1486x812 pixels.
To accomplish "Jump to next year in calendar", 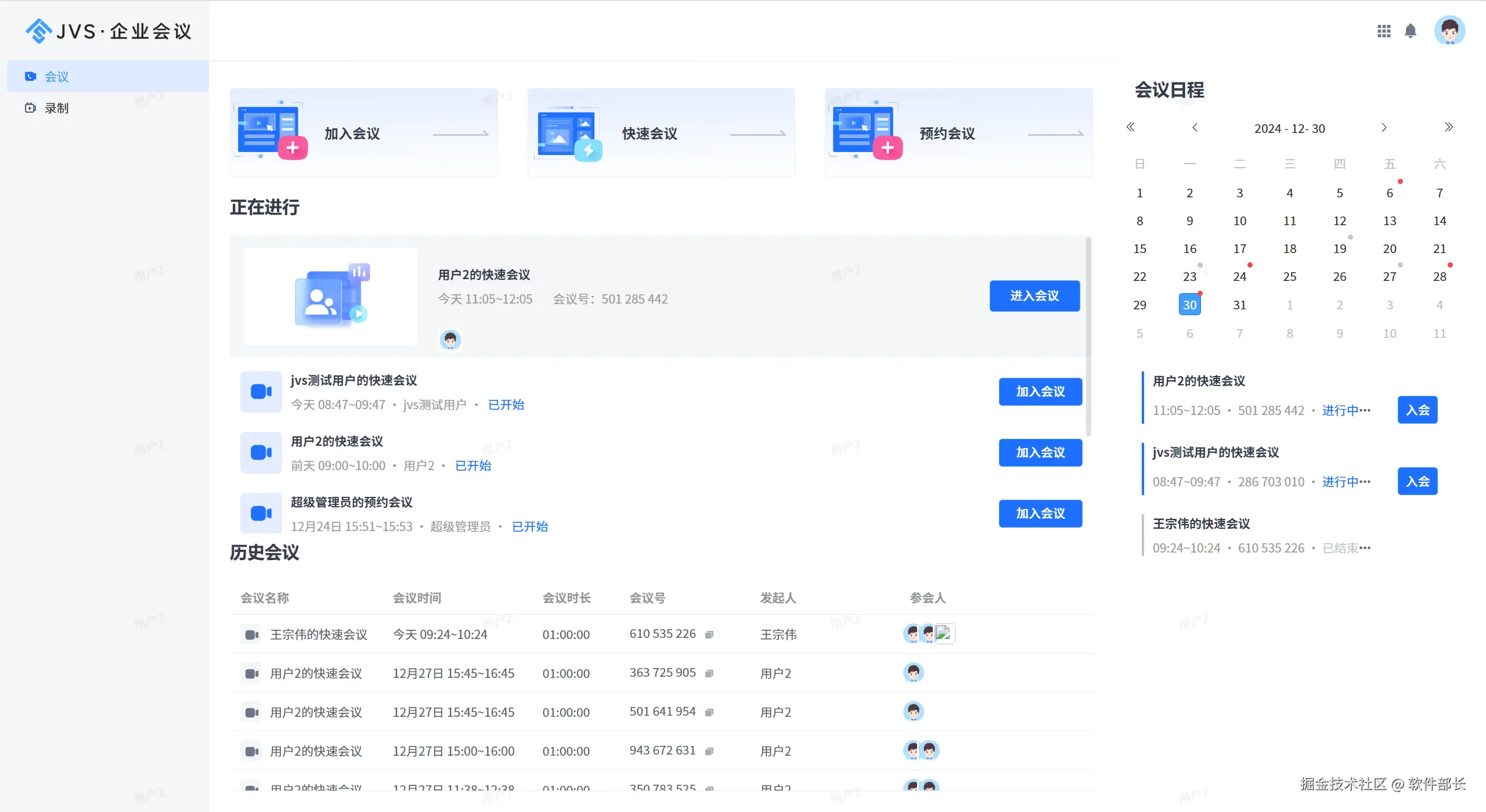I will point(1449,128).
